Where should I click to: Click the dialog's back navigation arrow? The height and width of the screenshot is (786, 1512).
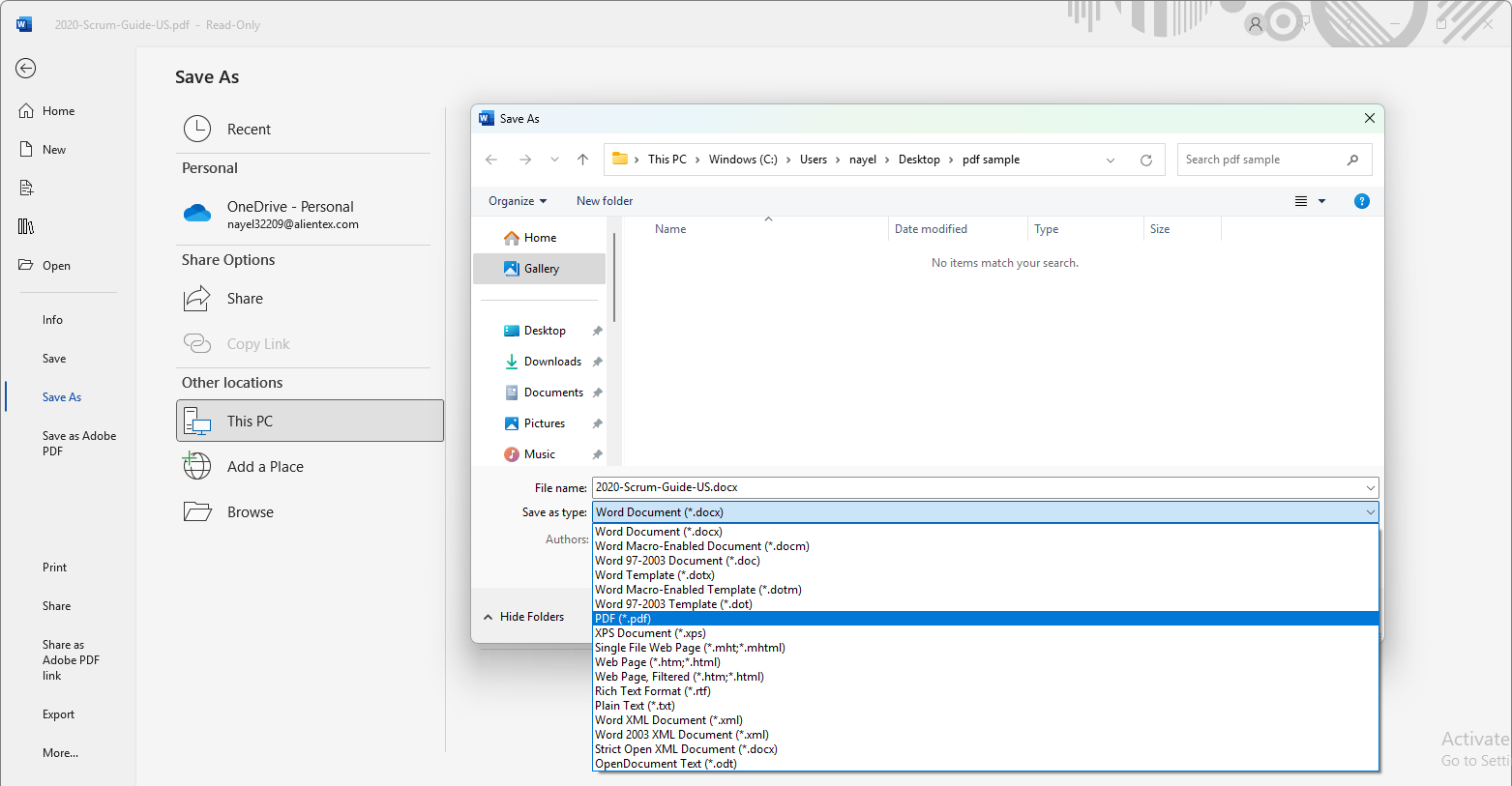(x=491, y=160)
